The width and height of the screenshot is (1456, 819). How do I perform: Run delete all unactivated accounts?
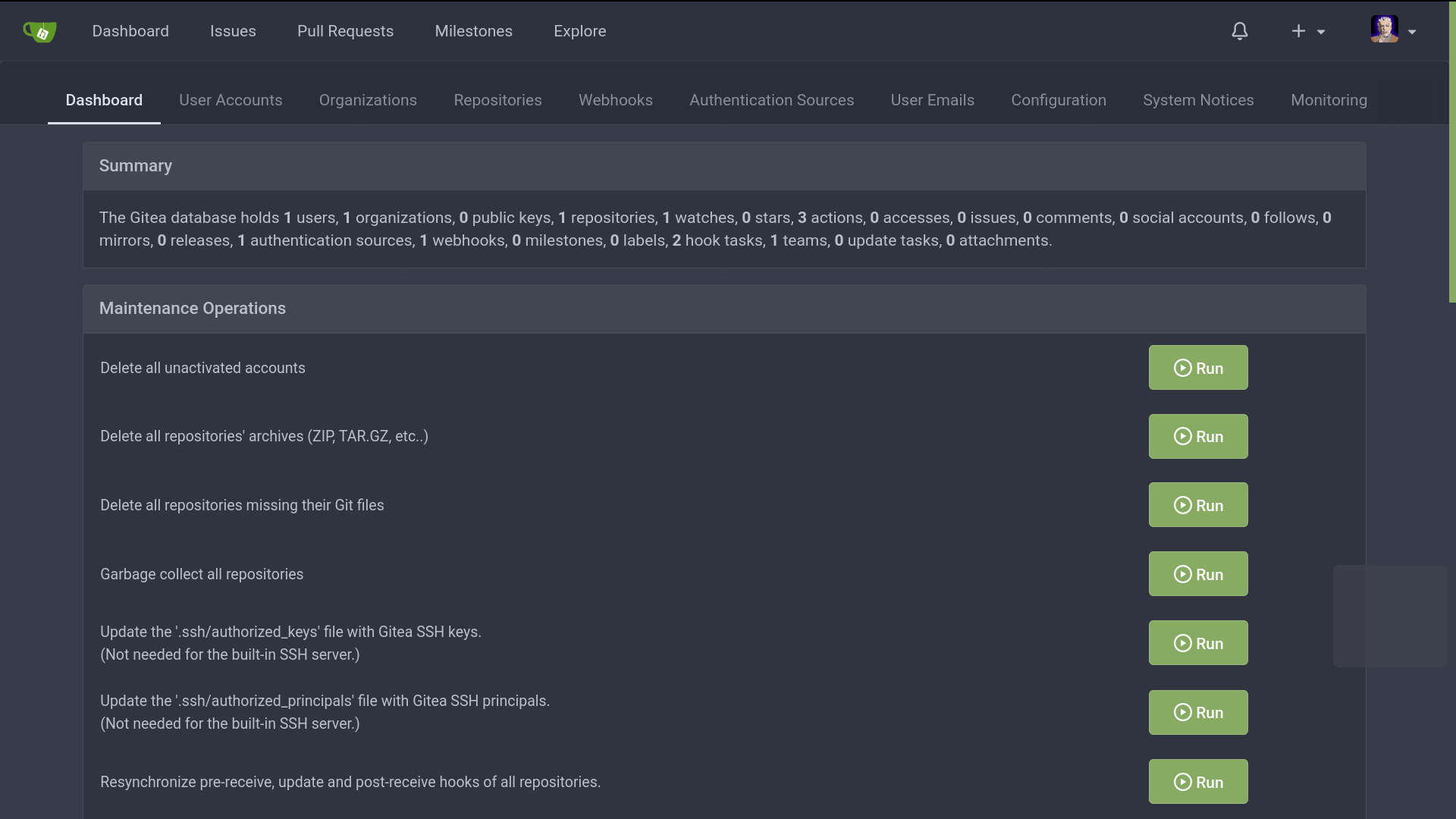point(1197,368)
